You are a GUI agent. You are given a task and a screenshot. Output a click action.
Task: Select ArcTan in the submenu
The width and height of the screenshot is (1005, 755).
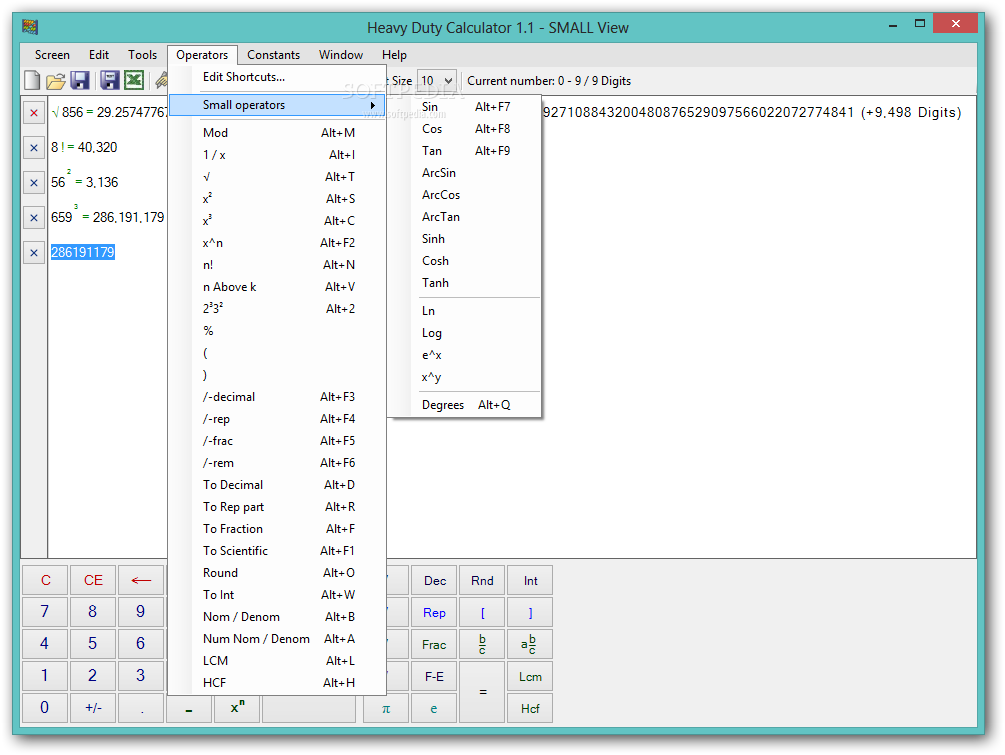[466, 217]
